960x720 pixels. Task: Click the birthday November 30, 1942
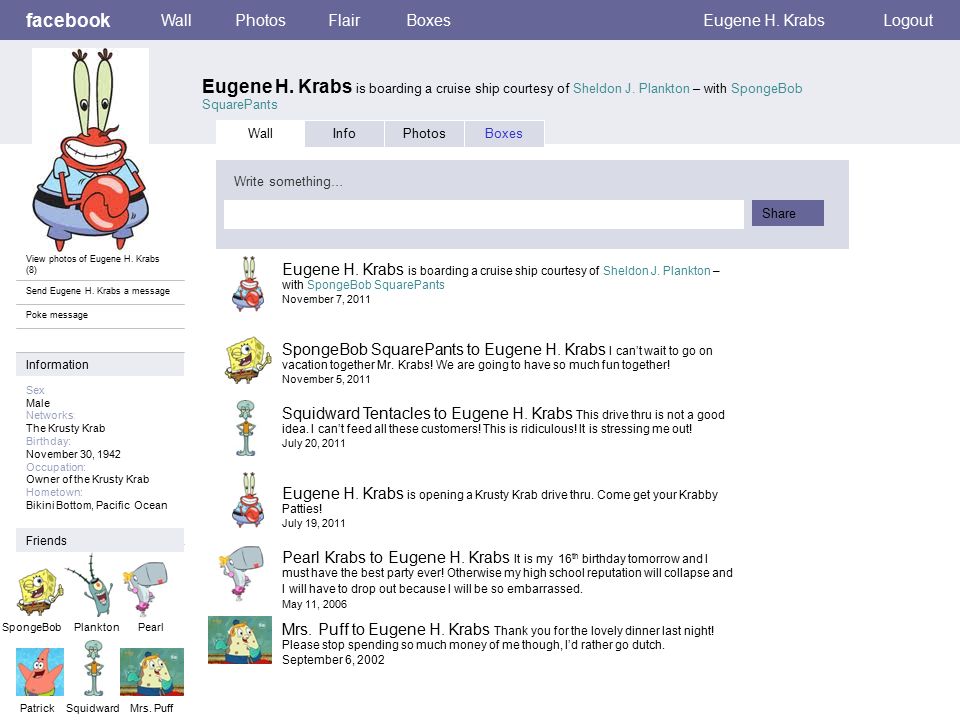point(73,454)
